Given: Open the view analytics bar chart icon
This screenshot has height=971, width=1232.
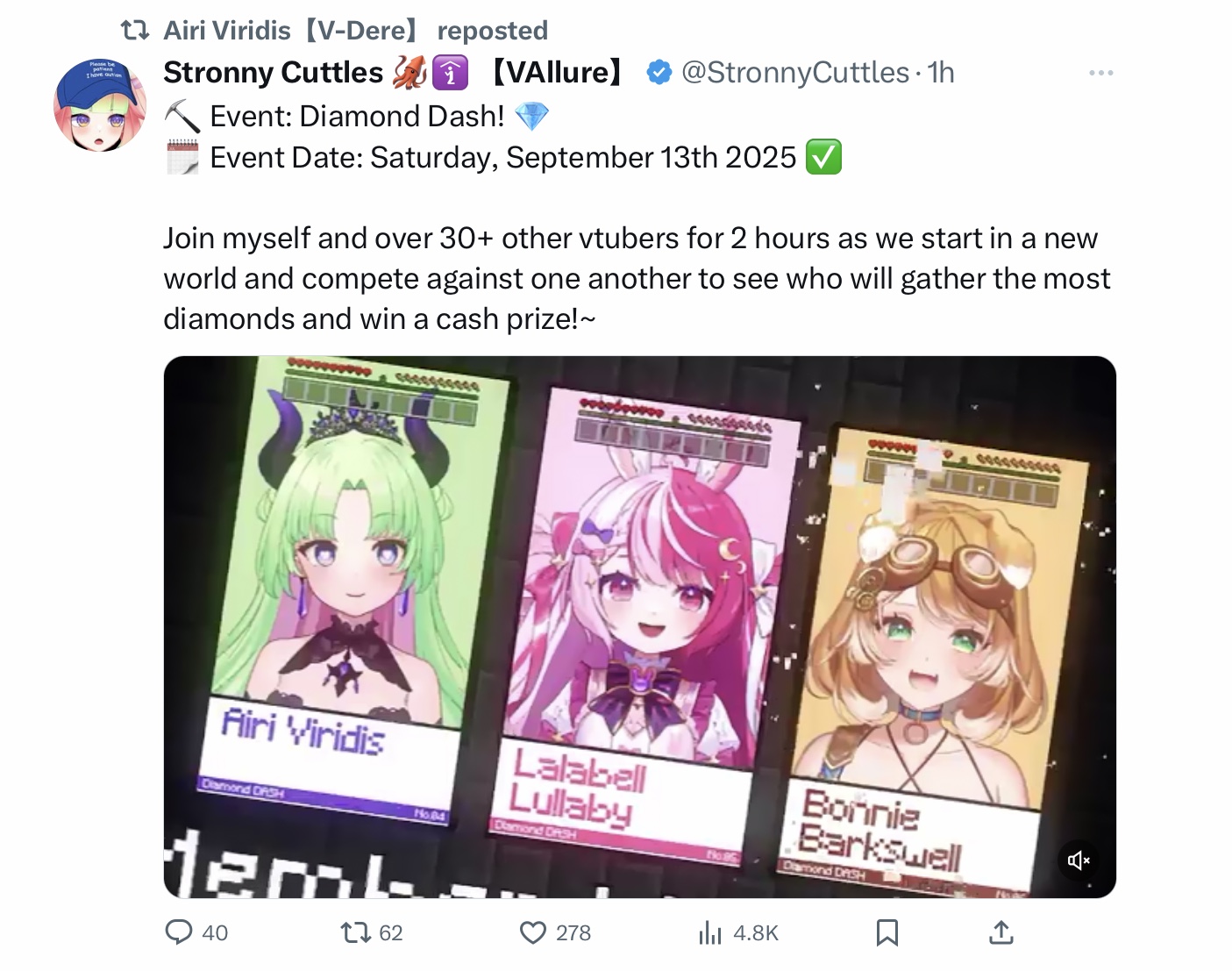Looking at the screenshot, I should (710, 932).
